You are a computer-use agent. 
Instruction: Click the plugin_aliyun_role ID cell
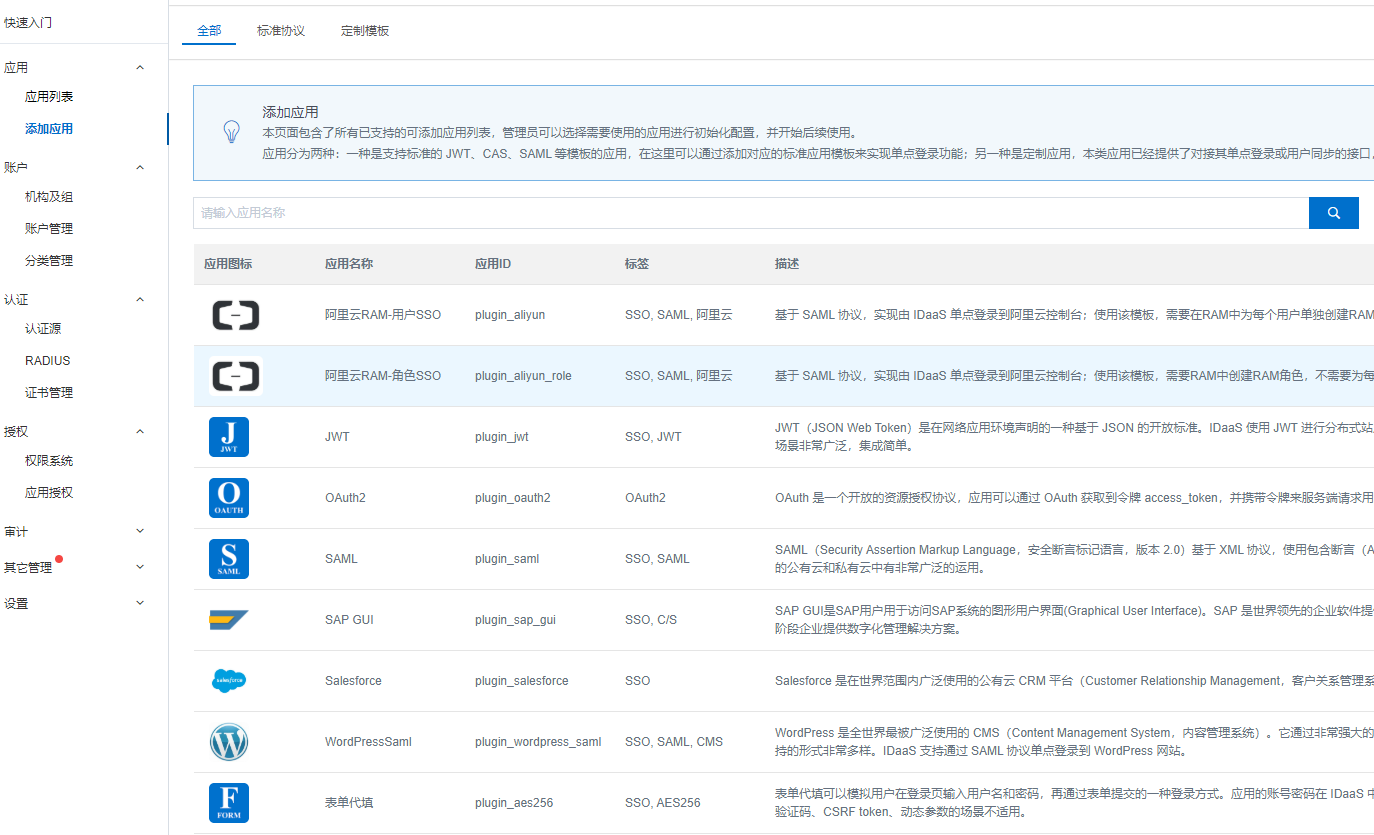(523, 376)
